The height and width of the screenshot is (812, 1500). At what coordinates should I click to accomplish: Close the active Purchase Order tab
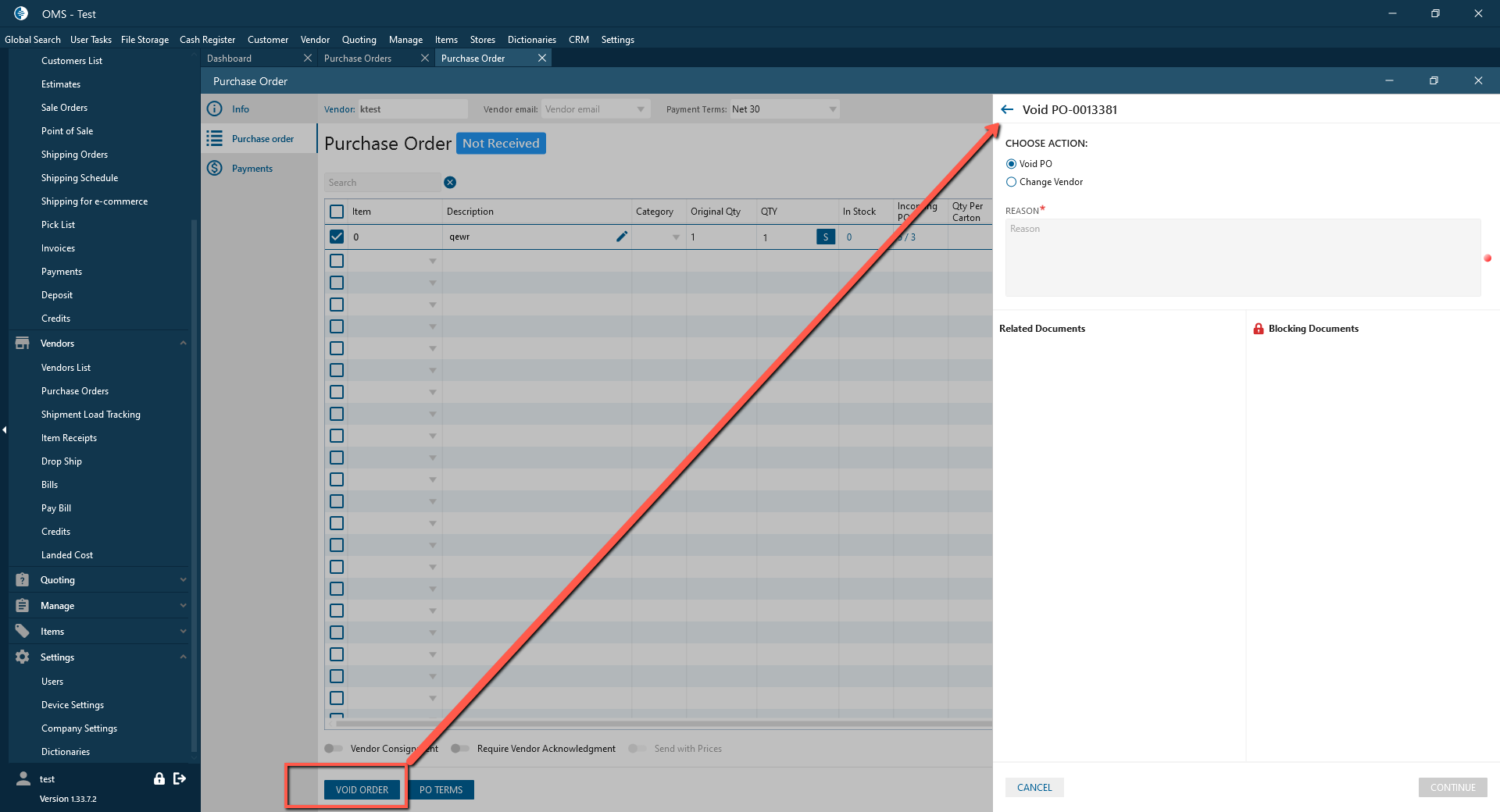(x=542, y=58)
